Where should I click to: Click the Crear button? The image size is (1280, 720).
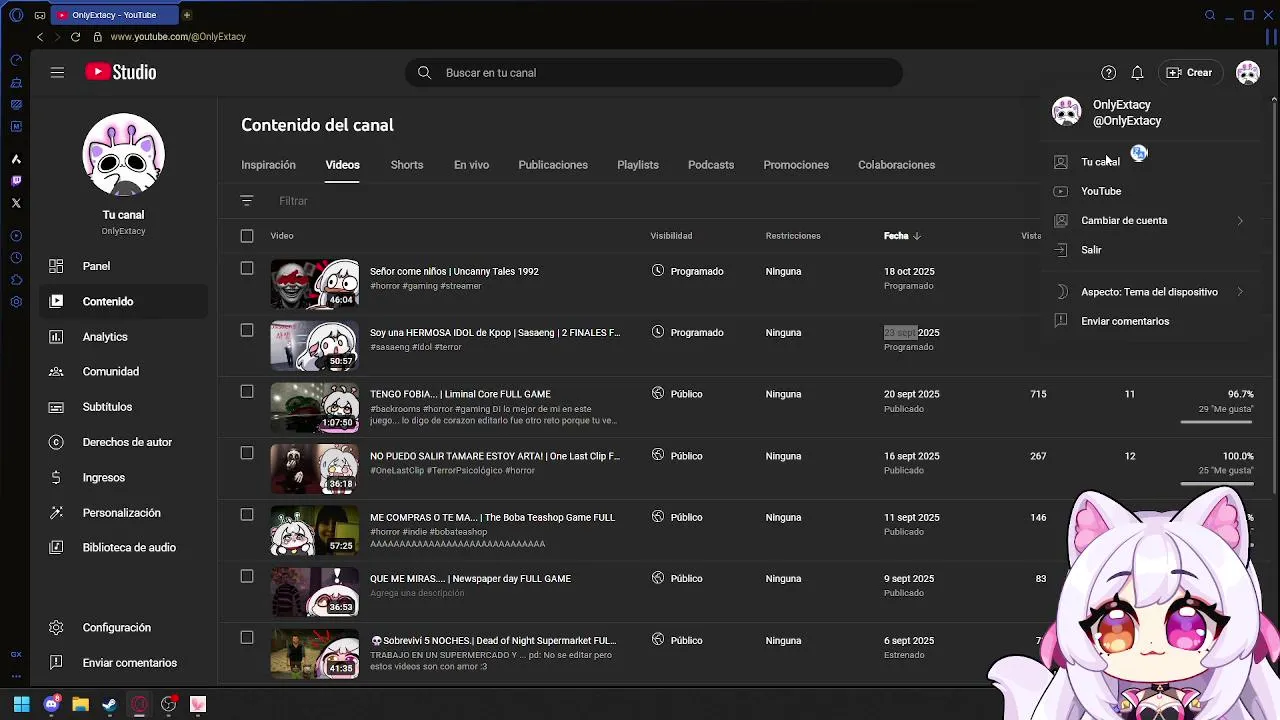1189,73
